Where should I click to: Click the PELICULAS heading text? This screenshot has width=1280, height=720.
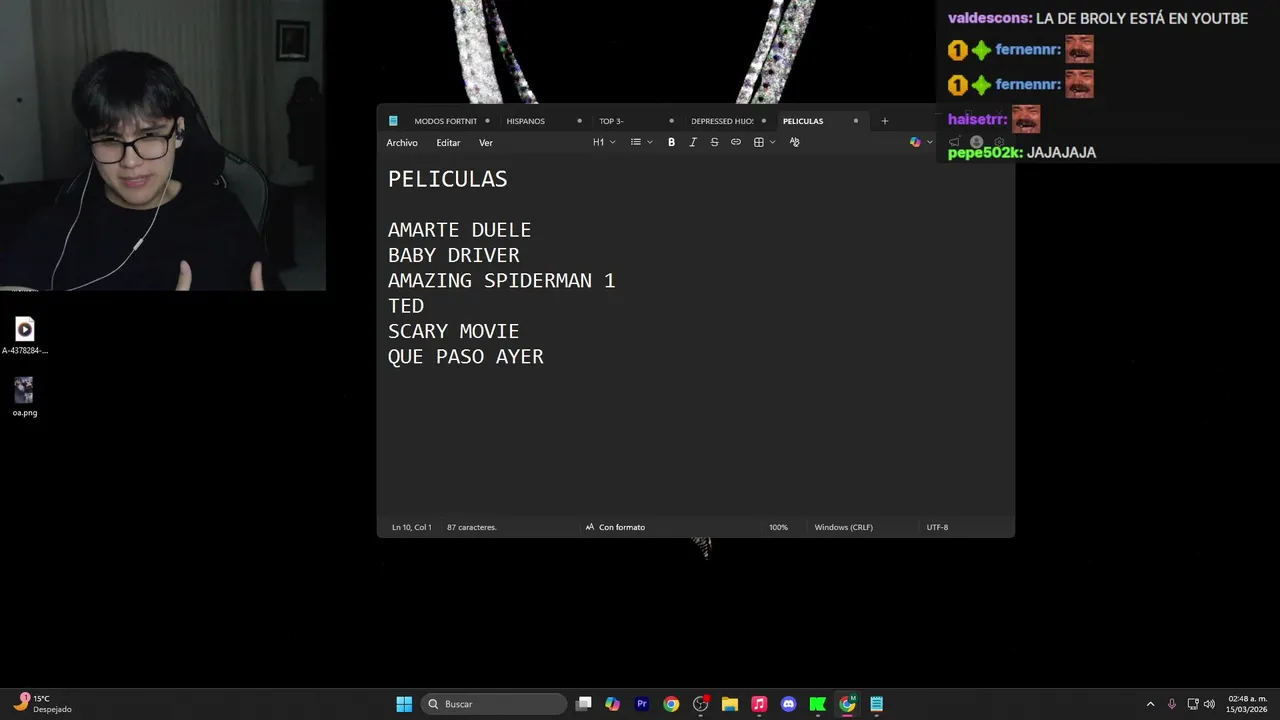coord(448,179)
